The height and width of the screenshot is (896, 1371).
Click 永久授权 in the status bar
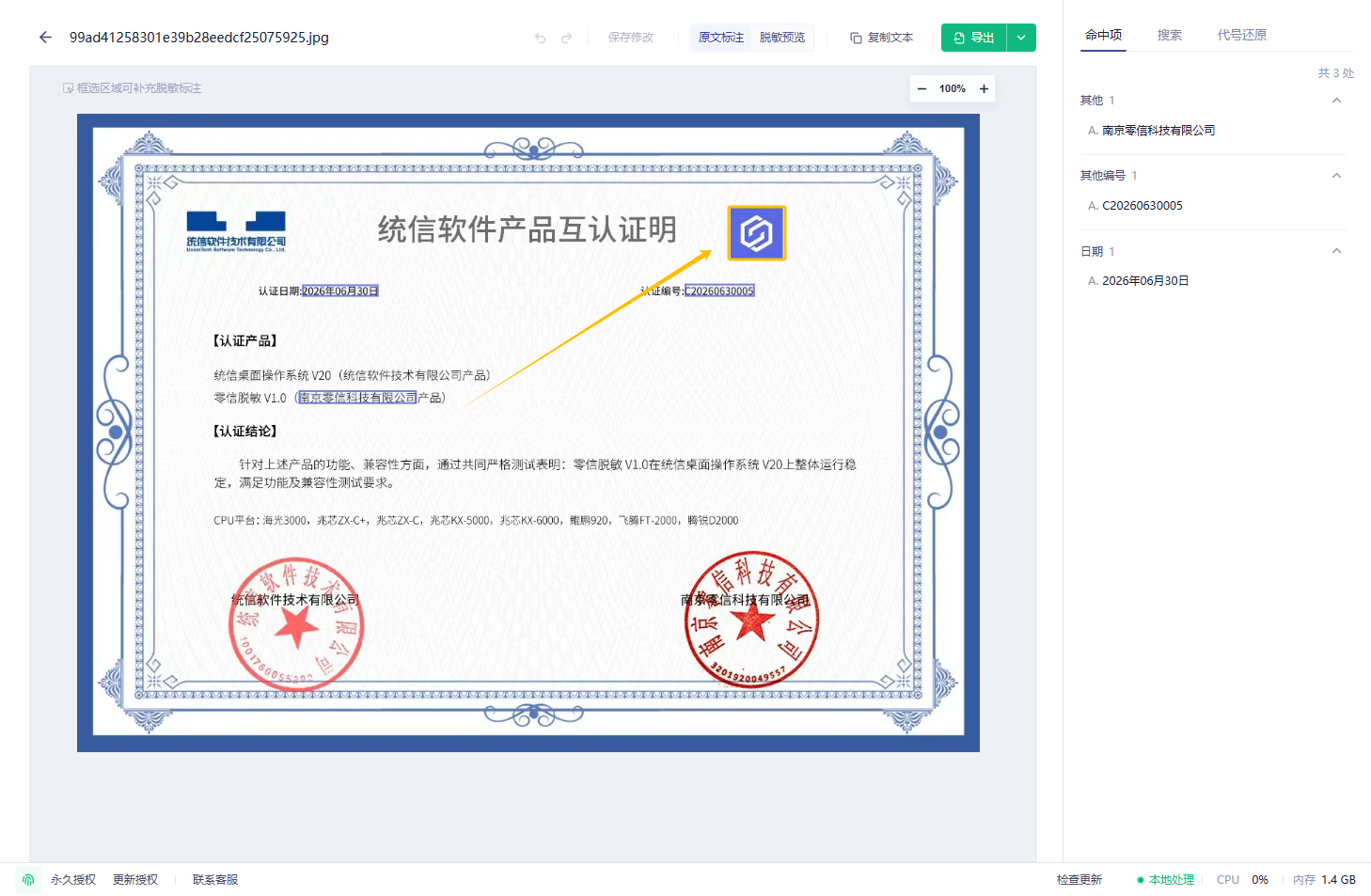coord(73,880)
